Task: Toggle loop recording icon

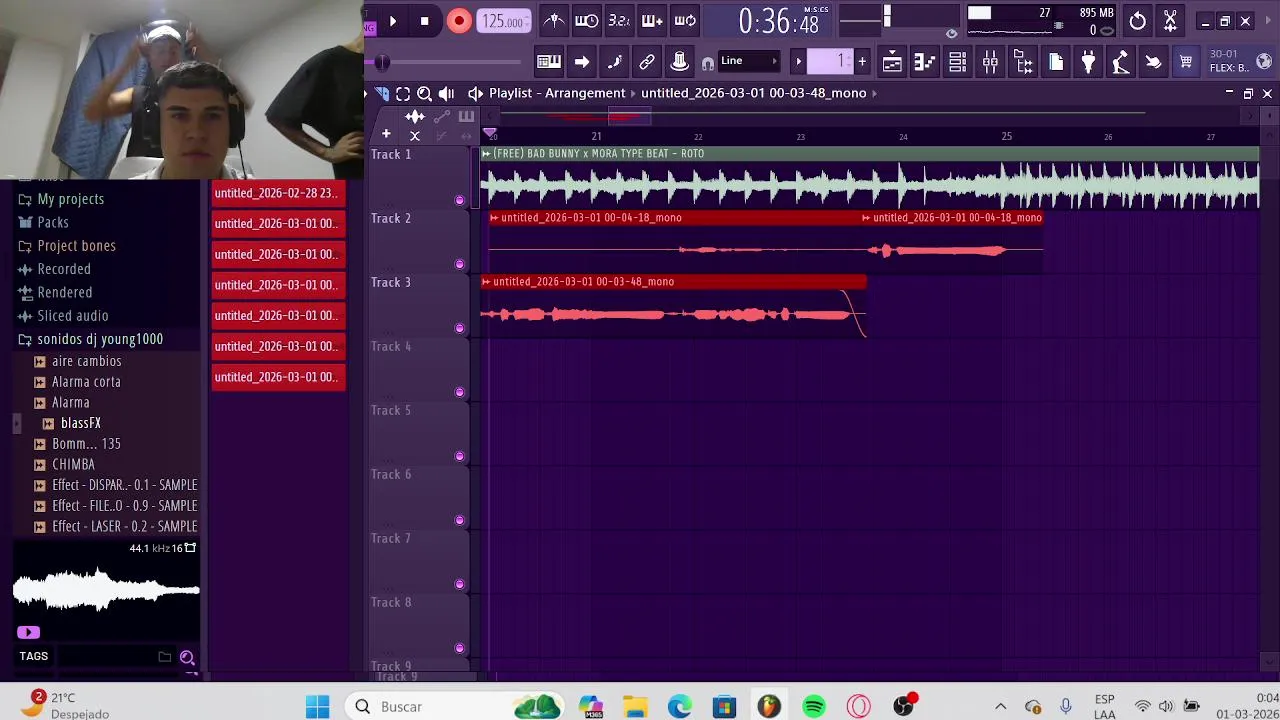Action: (685, 21)
